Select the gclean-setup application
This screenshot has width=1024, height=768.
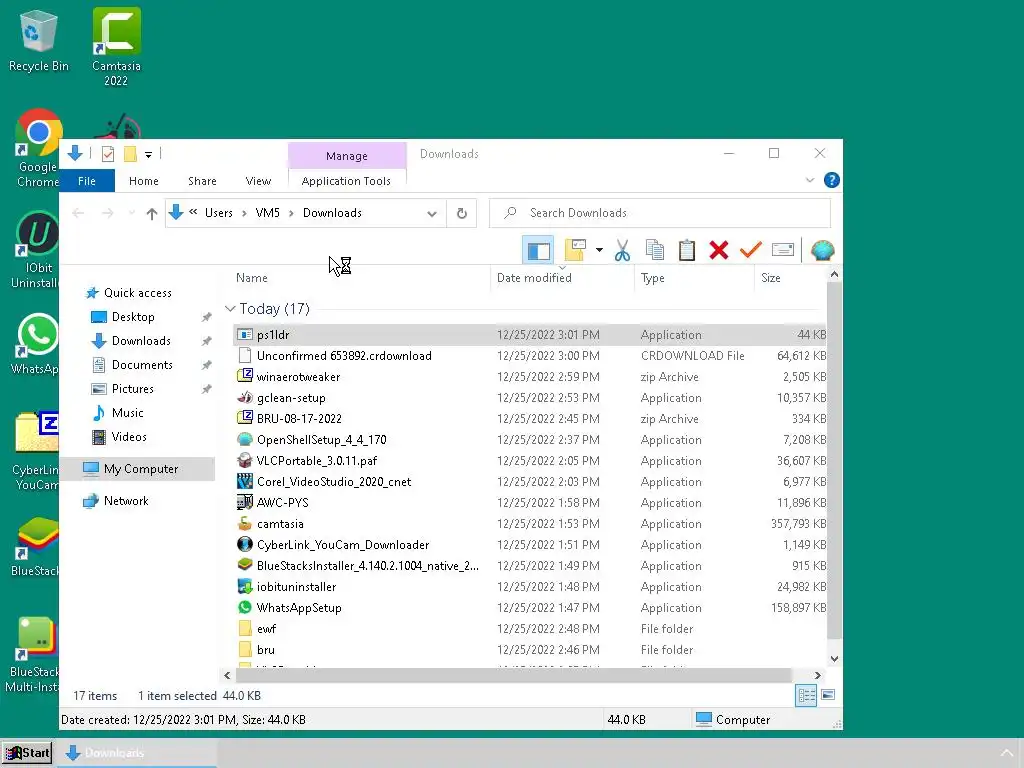[529, 398]
